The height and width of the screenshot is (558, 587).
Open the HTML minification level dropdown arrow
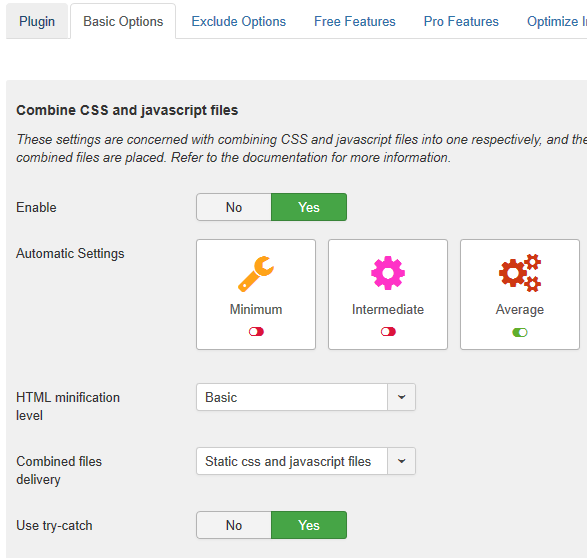pyautogui.click(x=401, y=397)
